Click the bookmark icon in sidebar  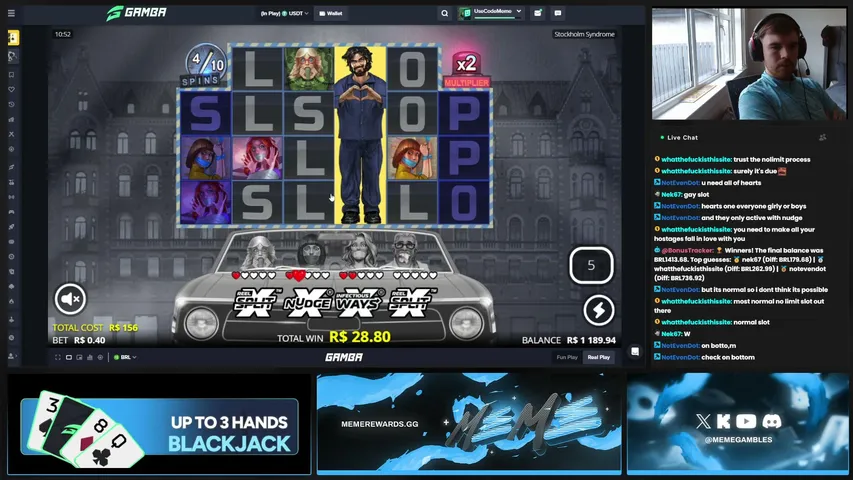[11, 75]
